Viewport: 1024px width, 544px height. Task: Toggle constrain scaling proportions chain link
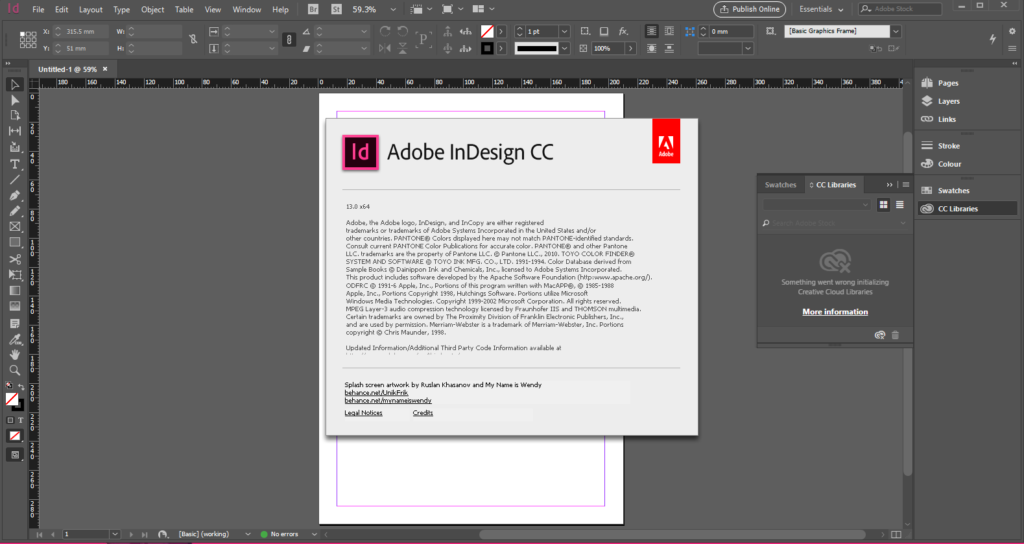tap(289, 40)
